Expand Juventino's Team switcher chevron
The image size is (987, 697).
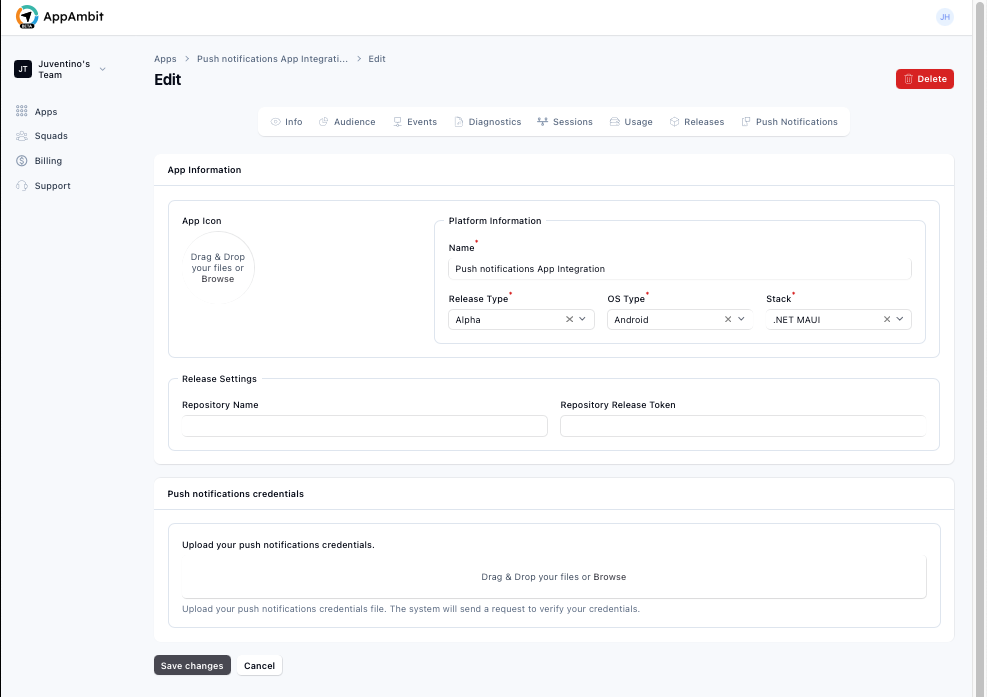101,70
